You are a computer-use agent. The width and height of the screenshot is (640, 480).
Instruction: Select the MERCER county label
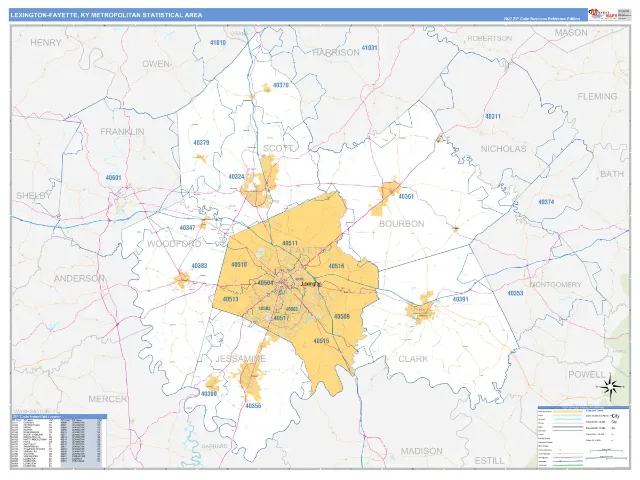[x=108, y=399]
